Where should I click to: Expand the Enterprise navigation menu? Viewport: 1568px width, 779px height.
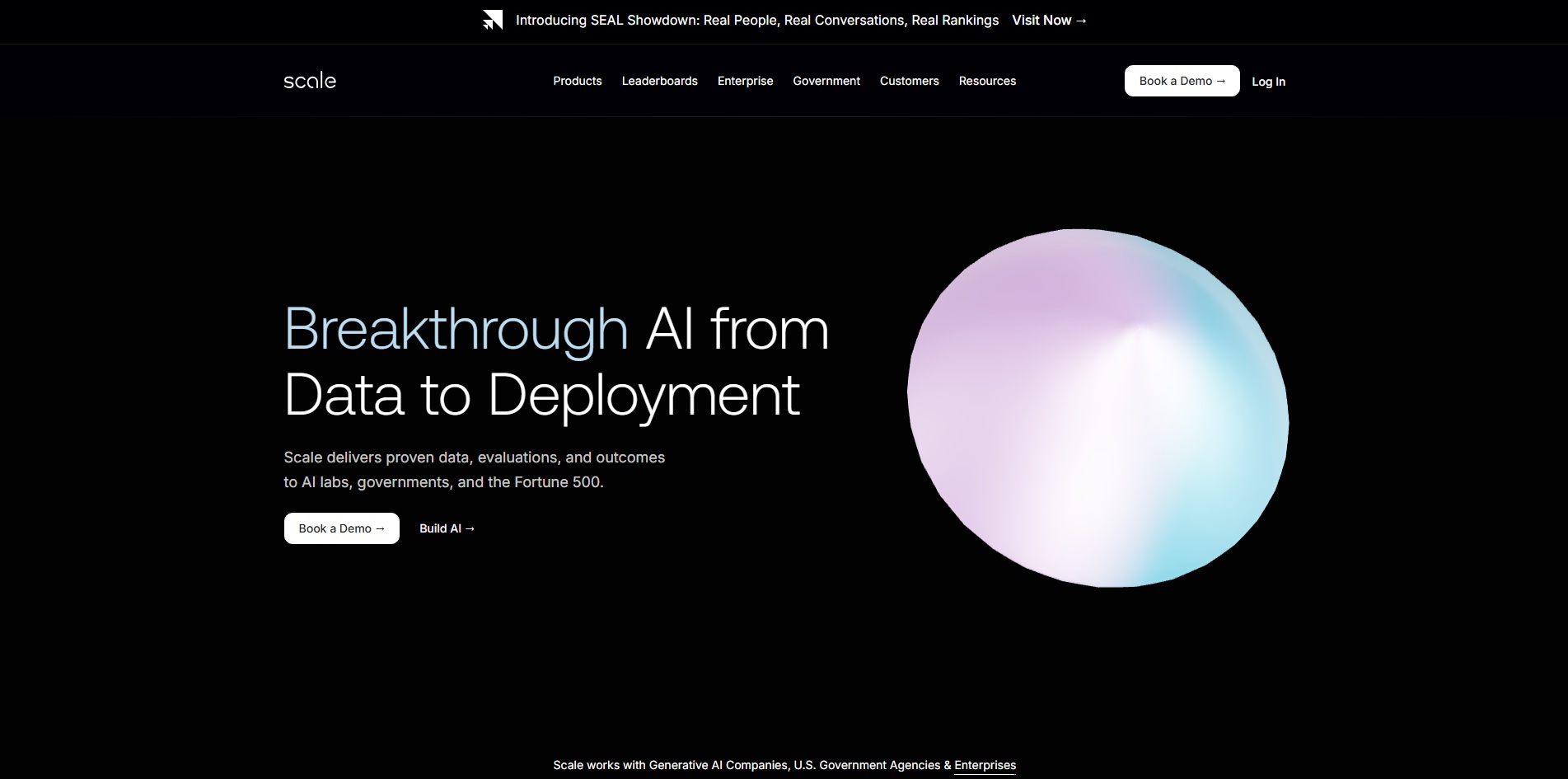745,81
